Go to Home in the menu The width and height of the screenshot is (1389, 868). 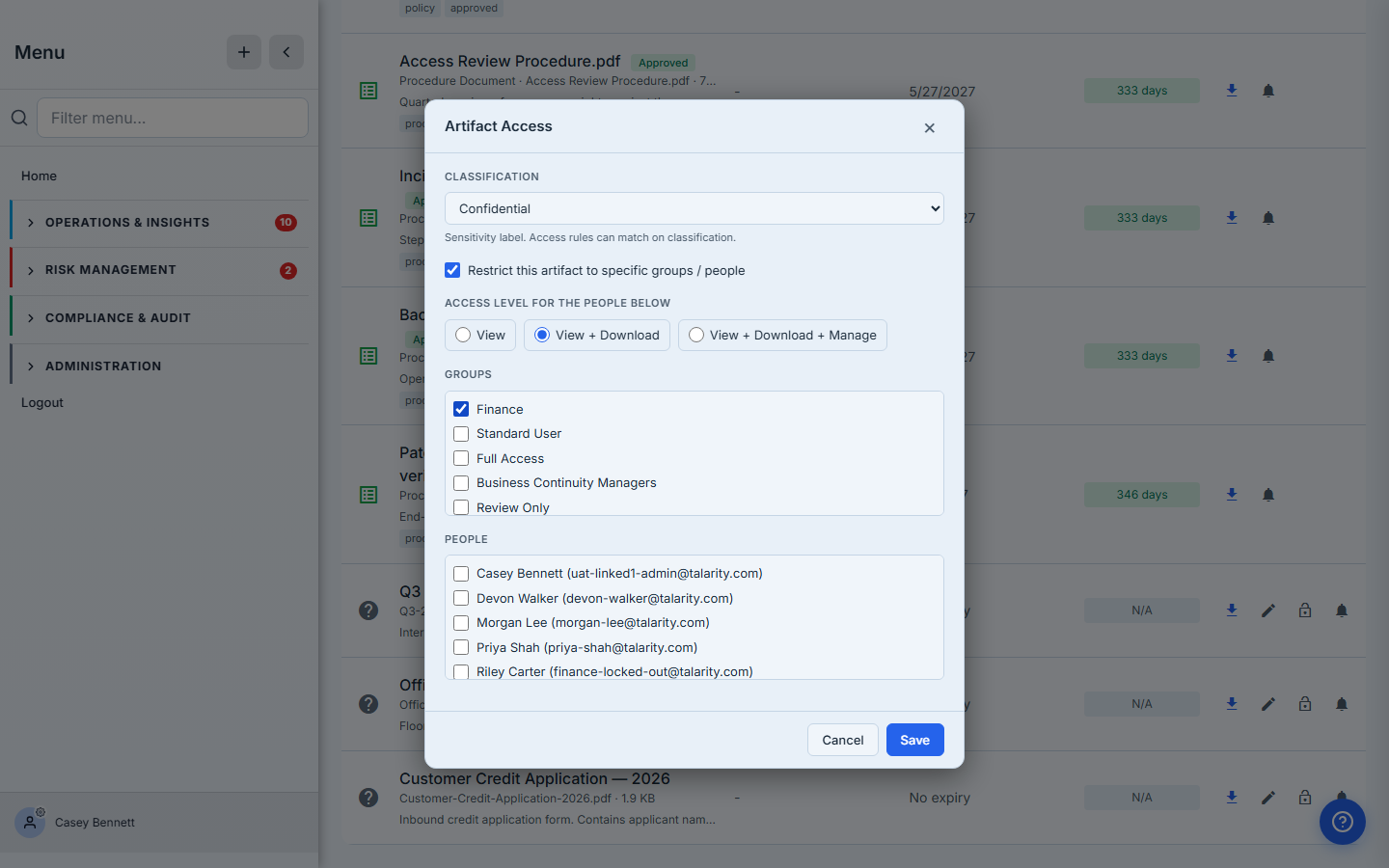coord(39,176)
